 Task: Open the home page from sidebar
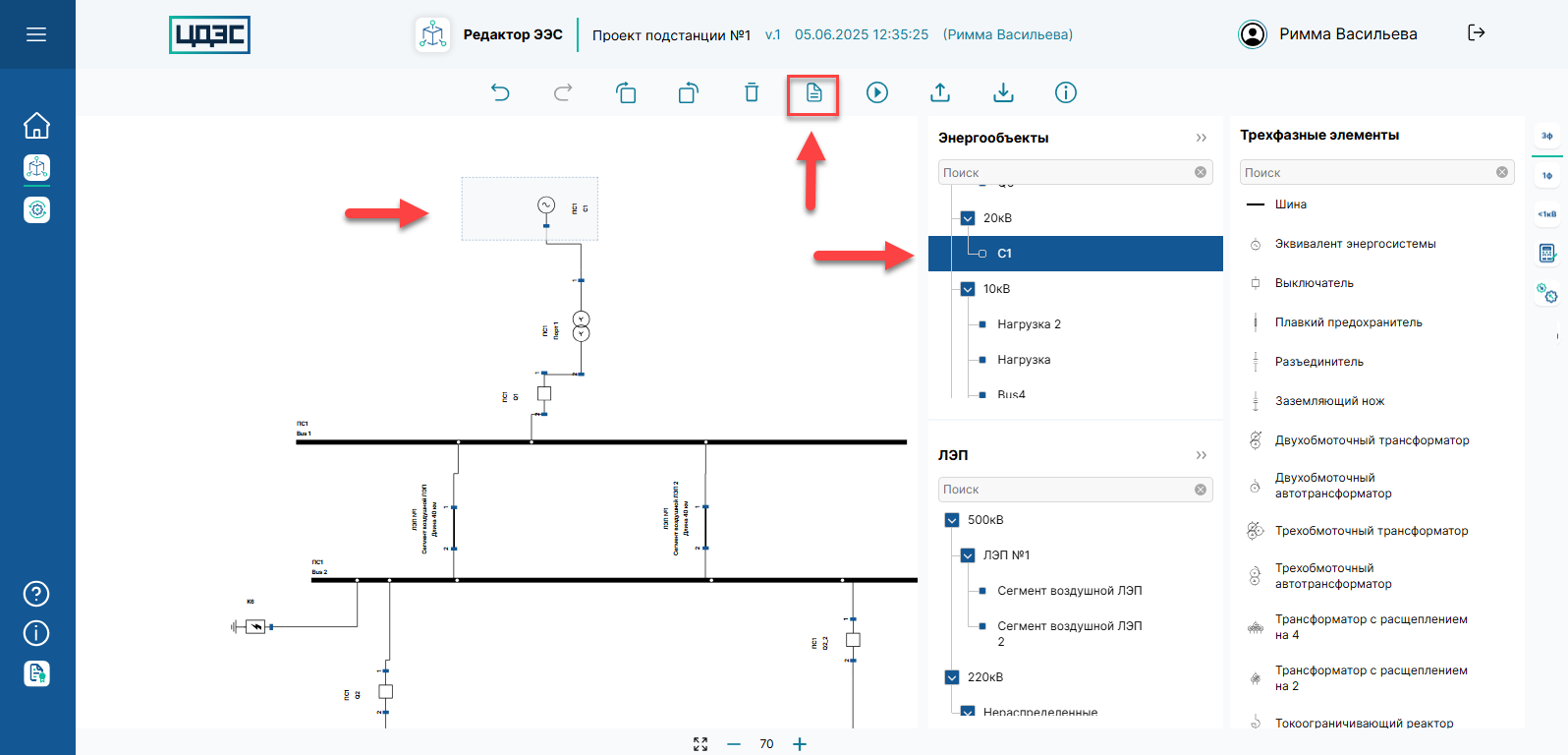36,126
